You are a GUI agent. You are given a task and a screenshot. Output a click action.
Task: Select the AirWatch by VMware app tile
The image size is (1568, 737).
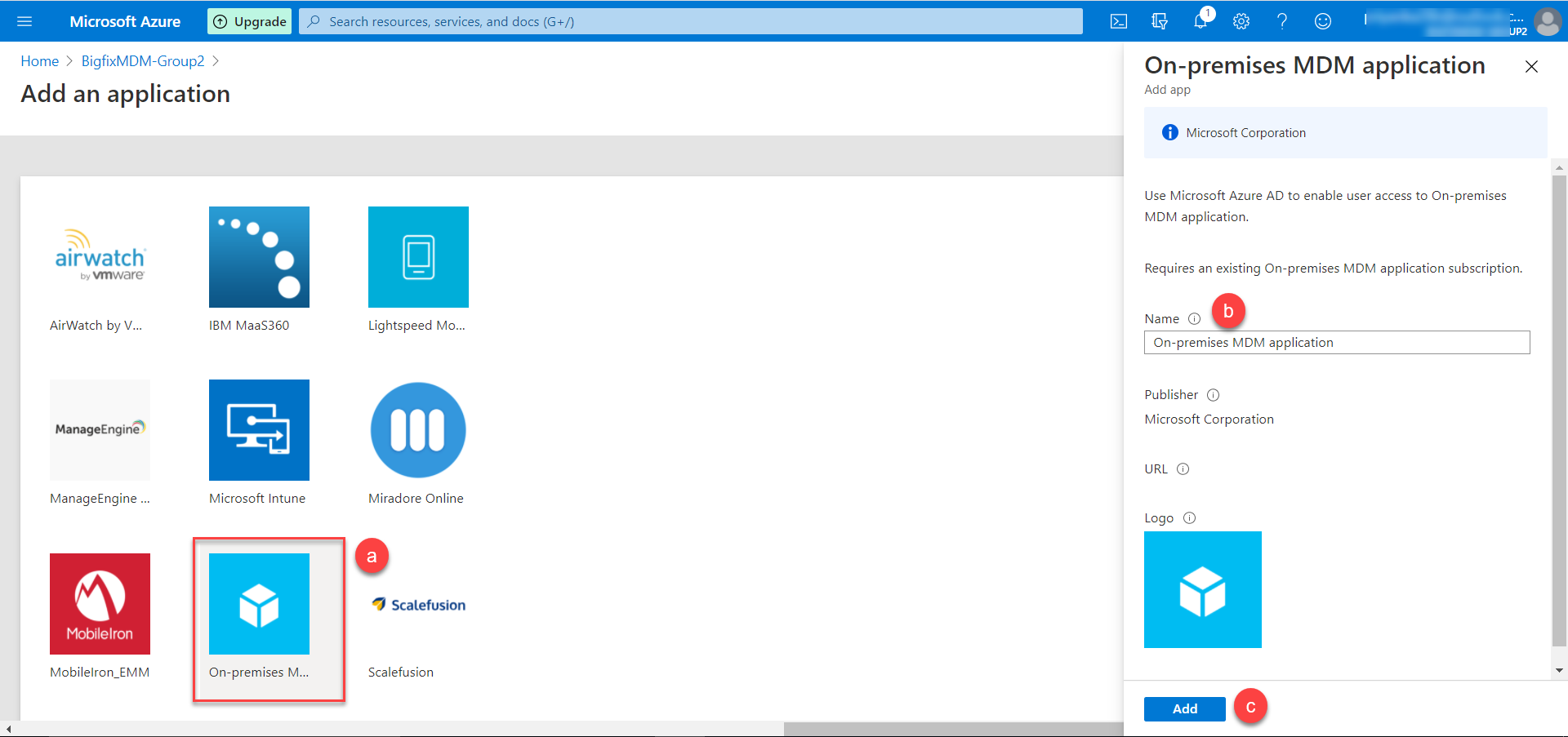[x=100, y=257]
